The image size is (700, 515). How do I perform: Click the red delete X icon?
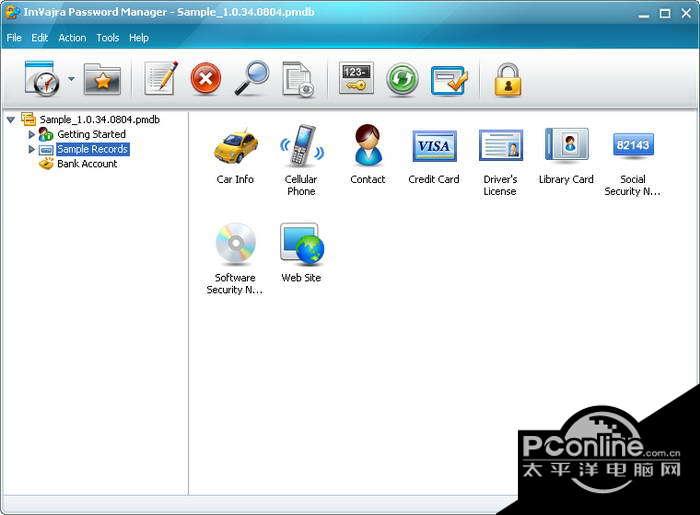[x=205, y=79]
